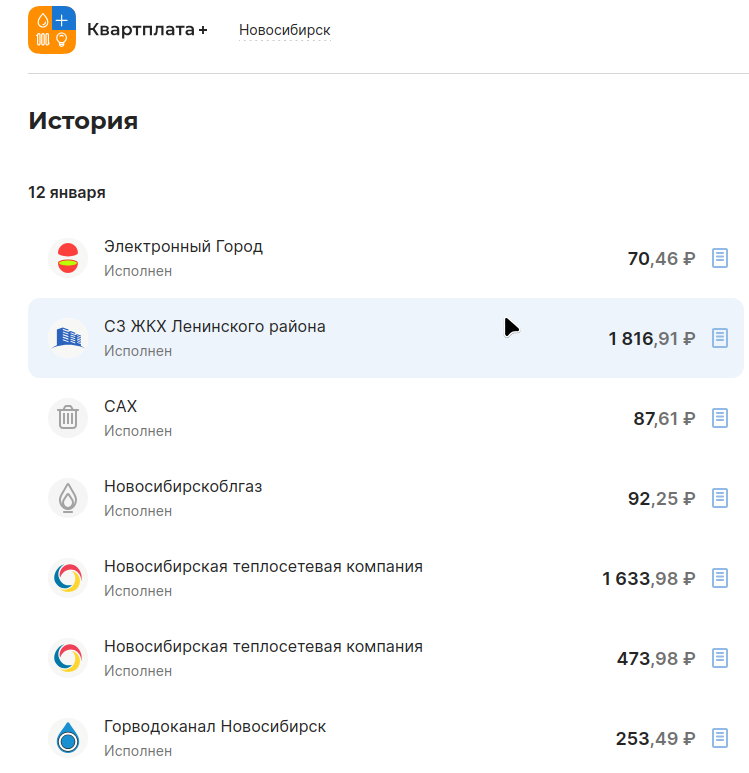
Task: Open the Электронный Город payment name
Action: click(183, 247)
